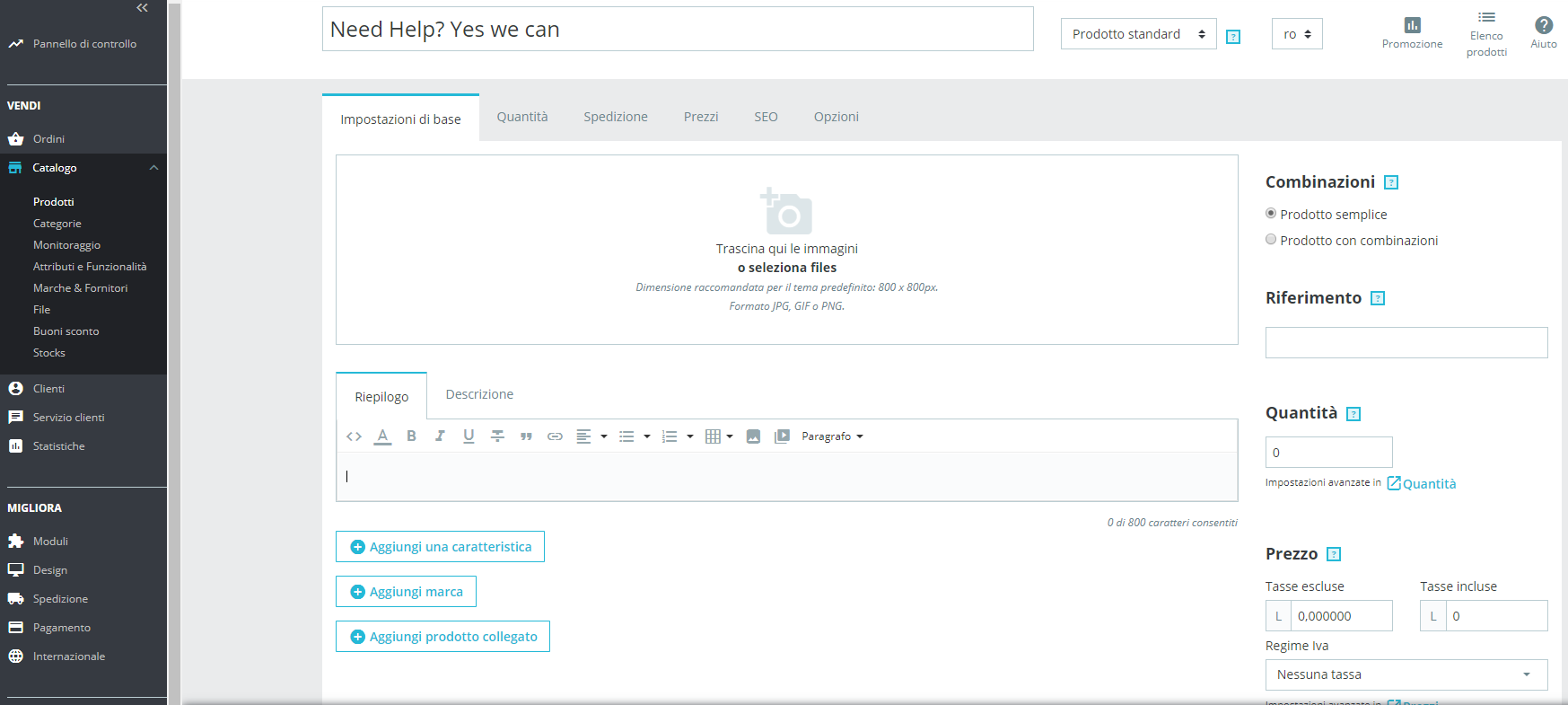The width and height of the screenshot is (1568, 705).
Task: Insert an image in editor
Action: [753, 436]
